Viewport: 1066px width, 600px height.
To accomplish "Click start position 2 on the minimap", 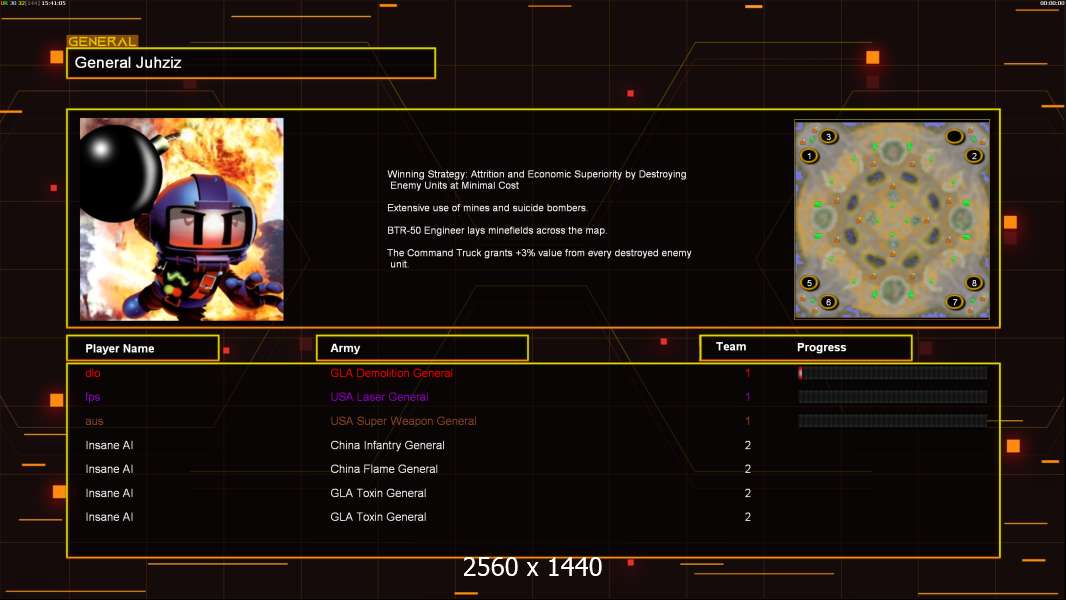I will pos(974,156).
